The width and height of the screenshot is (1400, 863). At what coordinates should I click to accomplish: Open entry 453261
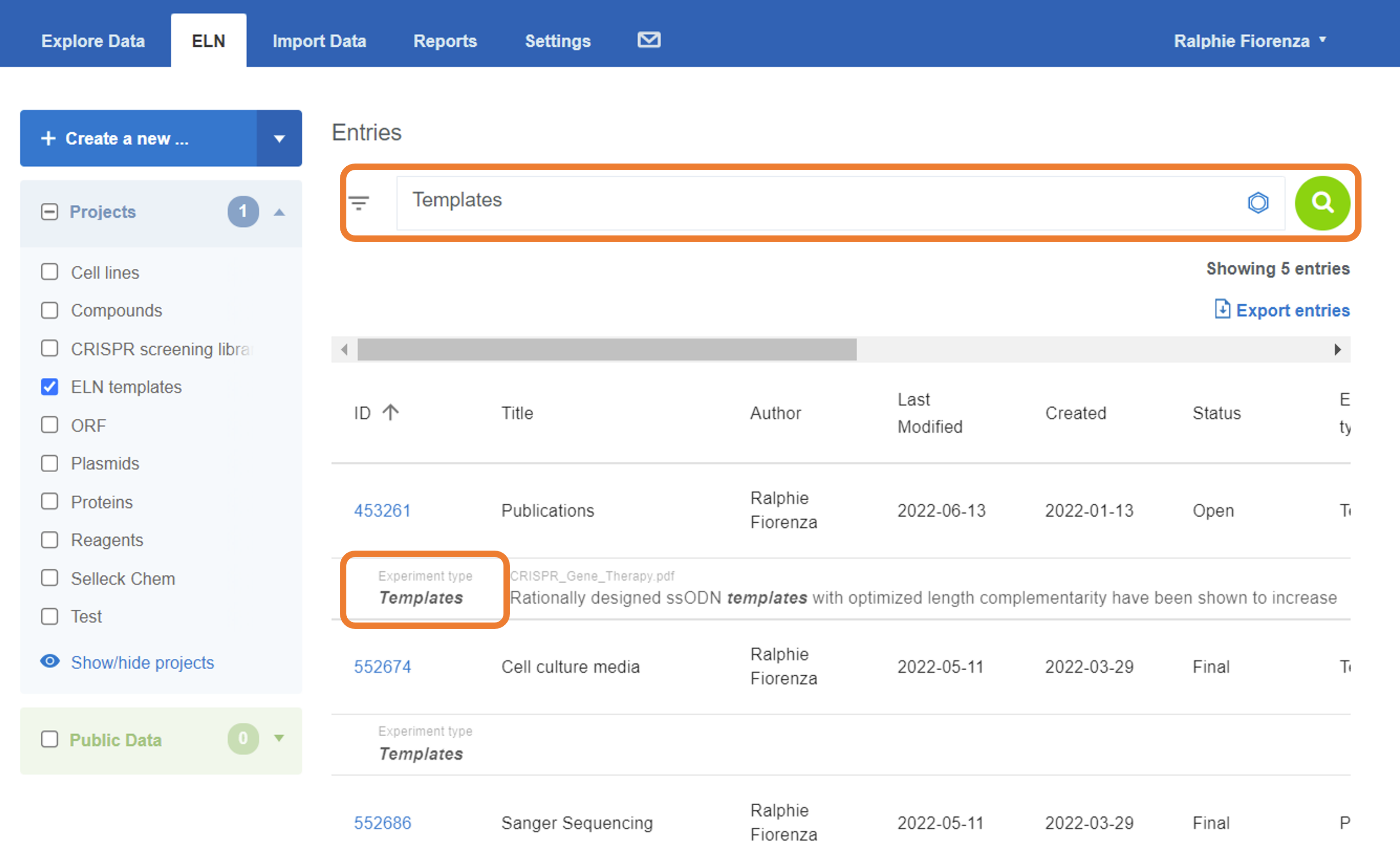(383, 510)
